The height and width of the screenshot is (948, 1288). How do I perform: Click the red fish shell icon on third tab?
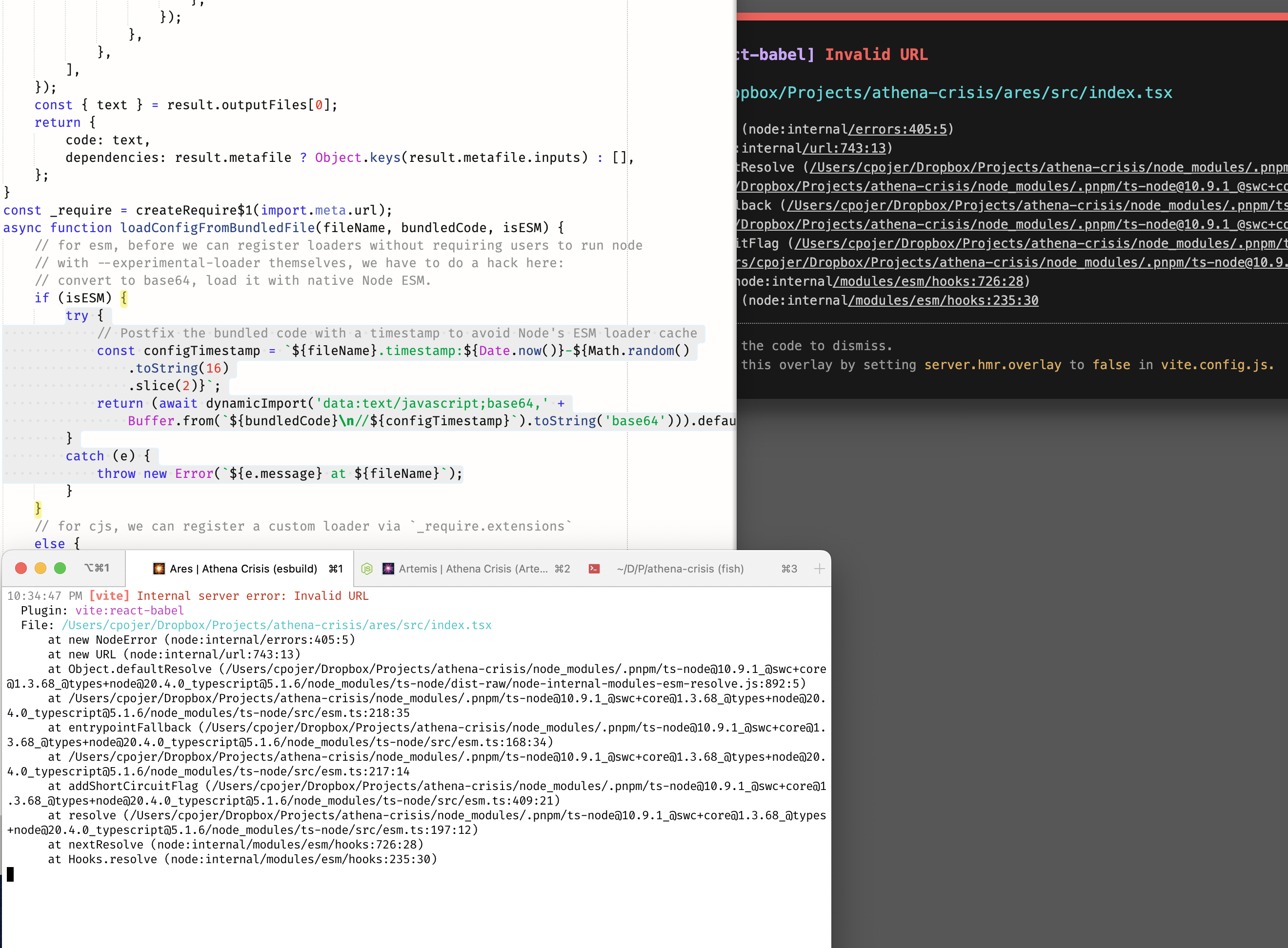click(595, 569)
